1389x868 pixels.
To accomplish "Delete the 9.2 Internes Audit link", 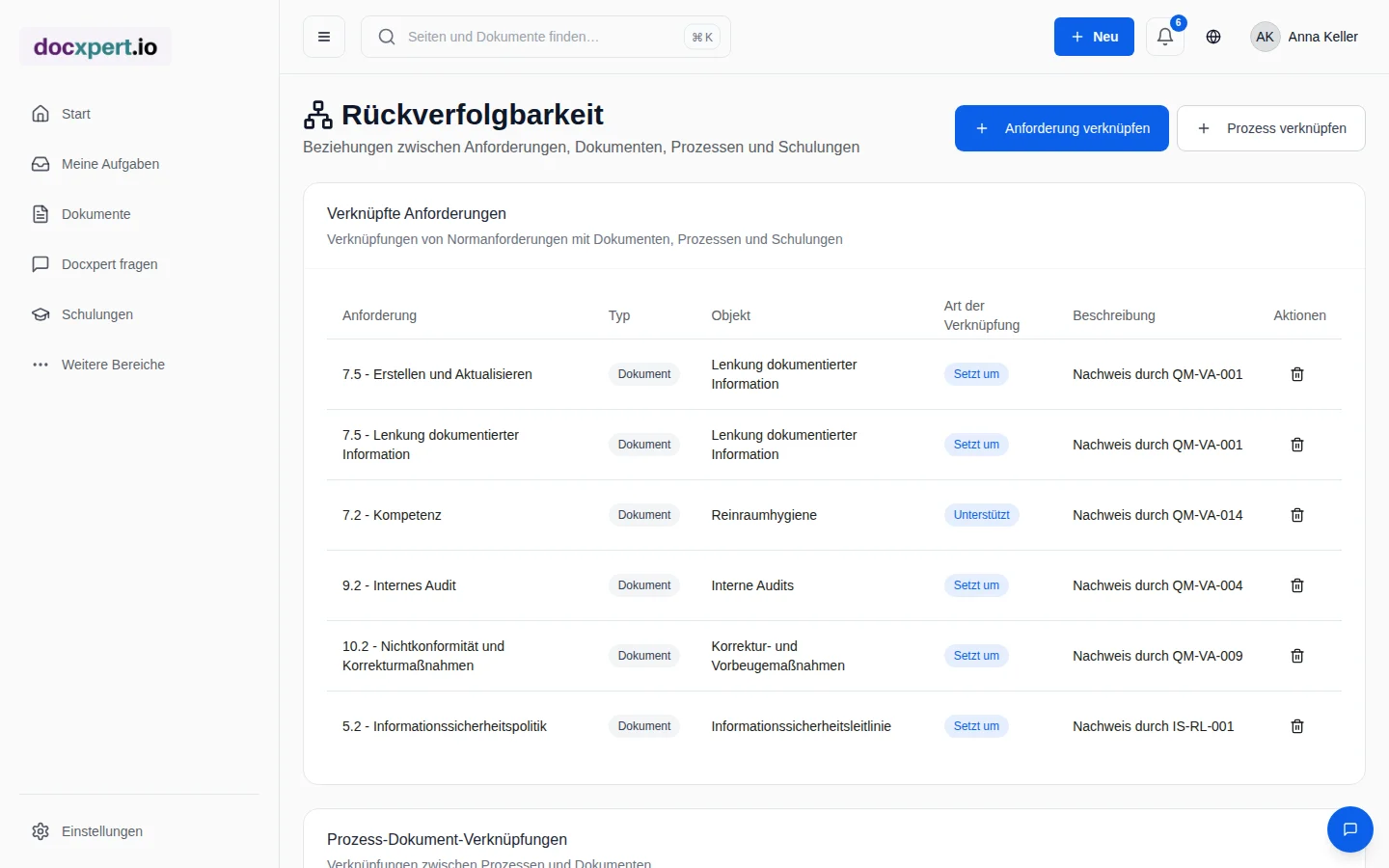I will click(x=1297, y=585).
